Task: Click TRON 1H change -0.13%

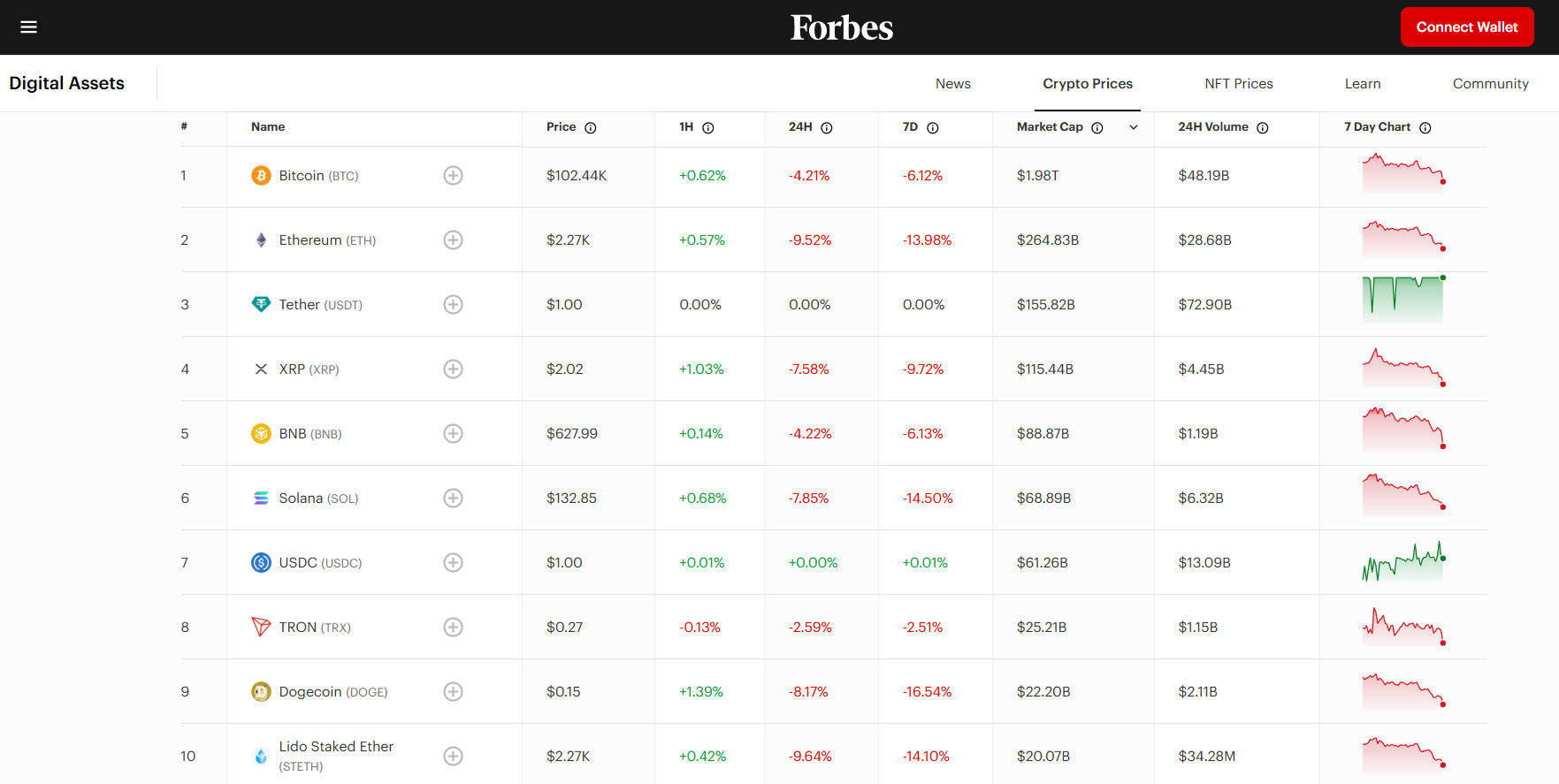Action: (699, 628)
